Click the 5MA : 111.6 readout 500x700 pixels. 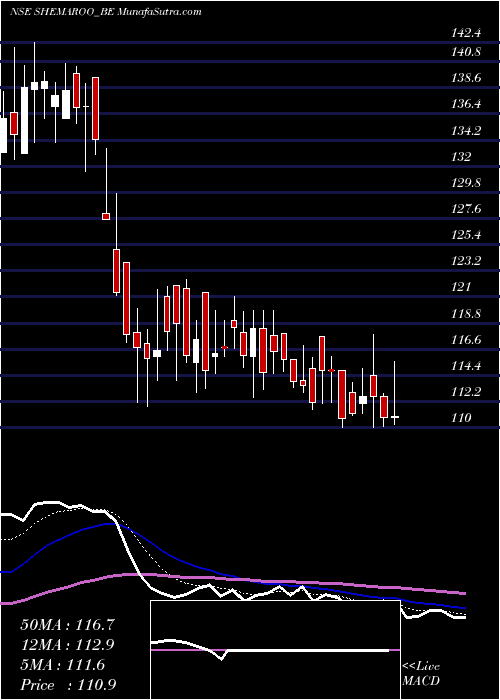pos(63,665)
